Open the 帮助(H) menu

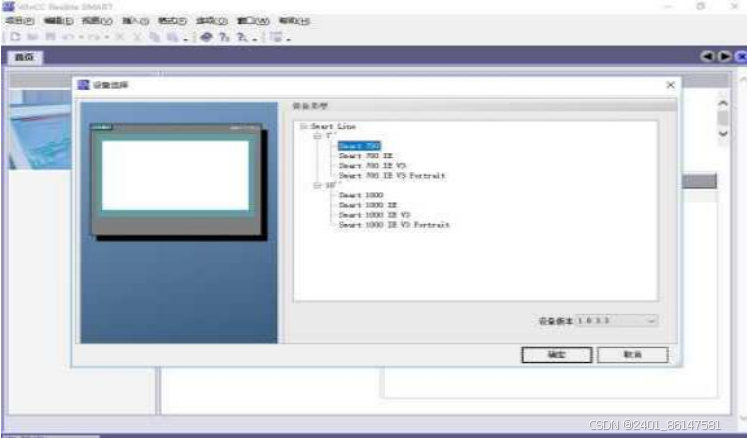pyautogui.click(x=294, y=21)
